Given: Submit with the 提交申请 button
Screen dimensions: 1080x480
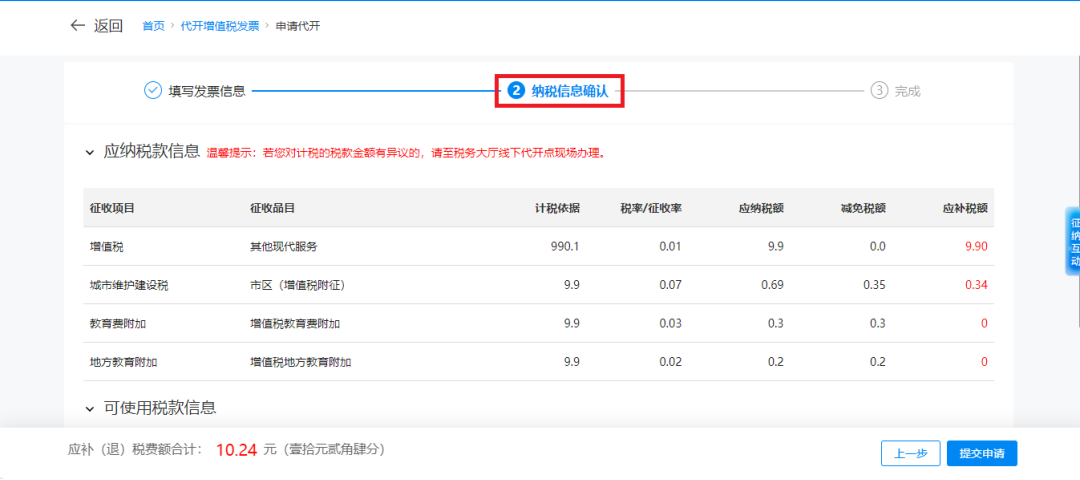Looking at the screenshot, I should coord(982,454).
